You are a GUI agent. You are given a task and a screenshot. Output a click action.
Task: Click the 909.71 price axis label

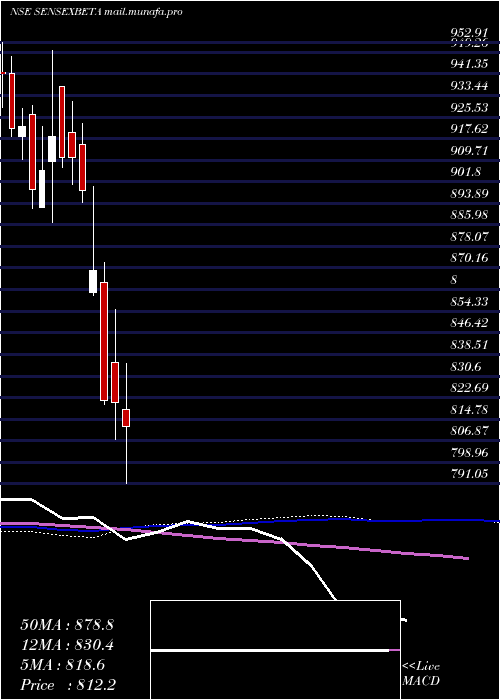(469, 150)
